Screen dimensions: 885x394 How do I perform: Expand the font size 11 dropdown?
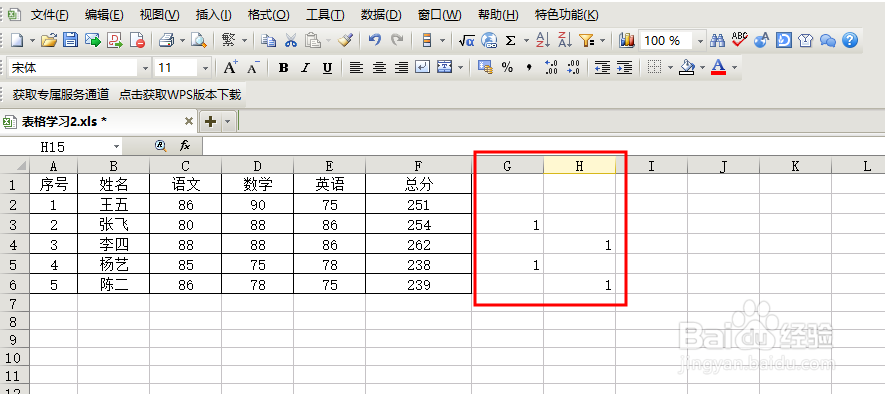point(205,68)
